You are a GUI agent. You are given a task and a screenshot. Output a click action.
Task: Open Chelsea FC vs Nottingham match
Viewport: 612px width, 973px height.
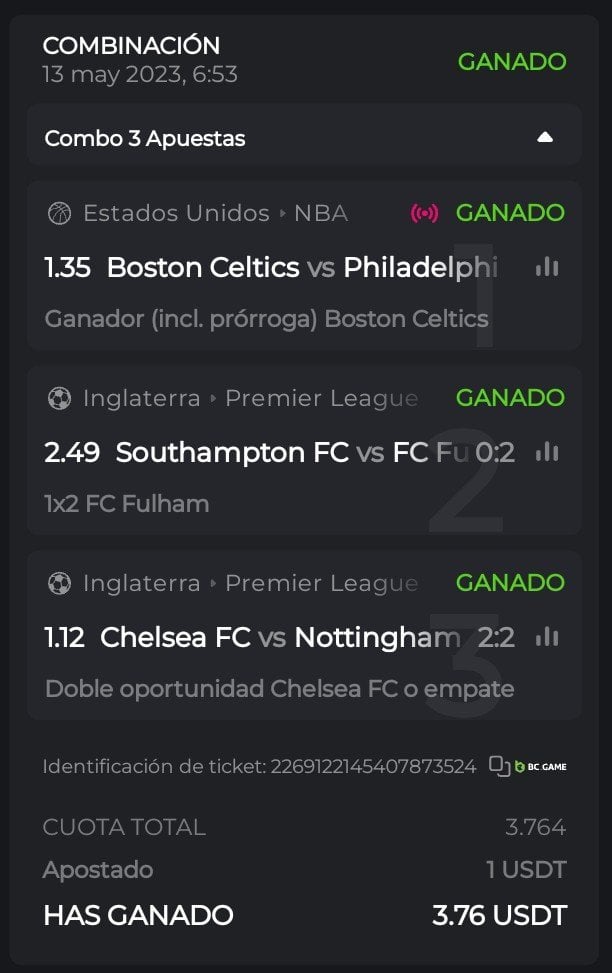280,637
